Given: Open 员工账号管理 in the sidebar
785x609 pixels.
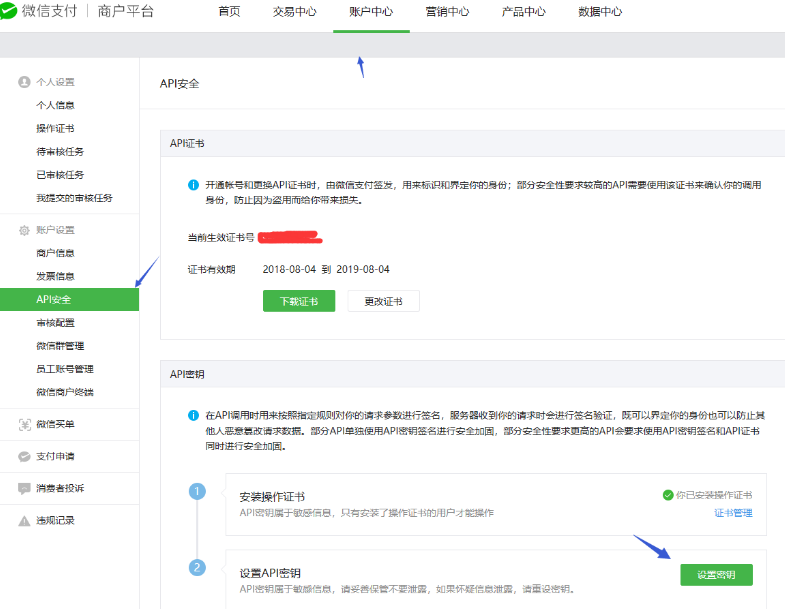Looking at the screenshot, I should tap(65, 369).
